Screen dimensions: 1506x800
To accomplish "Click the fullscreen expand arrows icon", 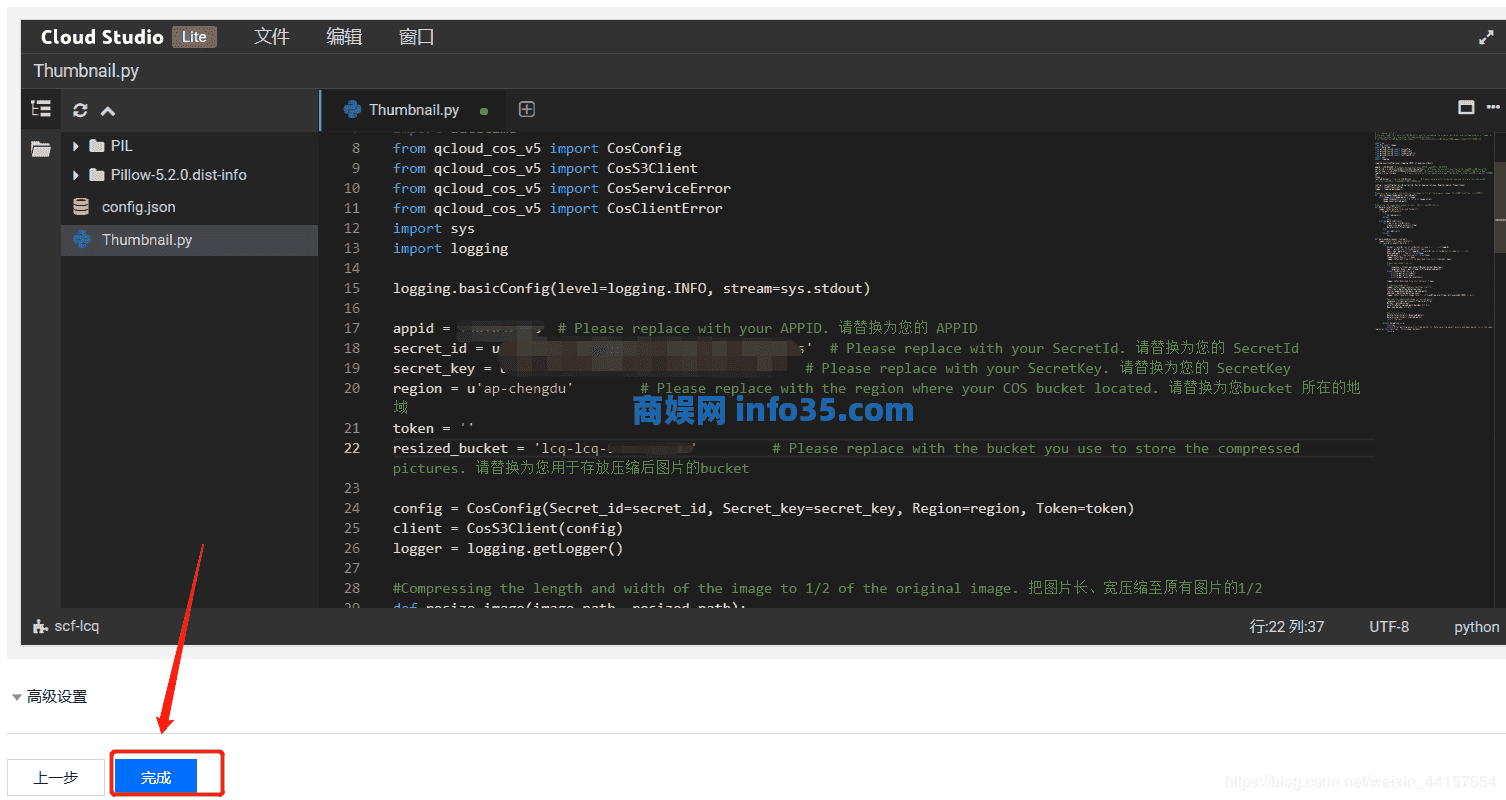I will coord(1486,37).
